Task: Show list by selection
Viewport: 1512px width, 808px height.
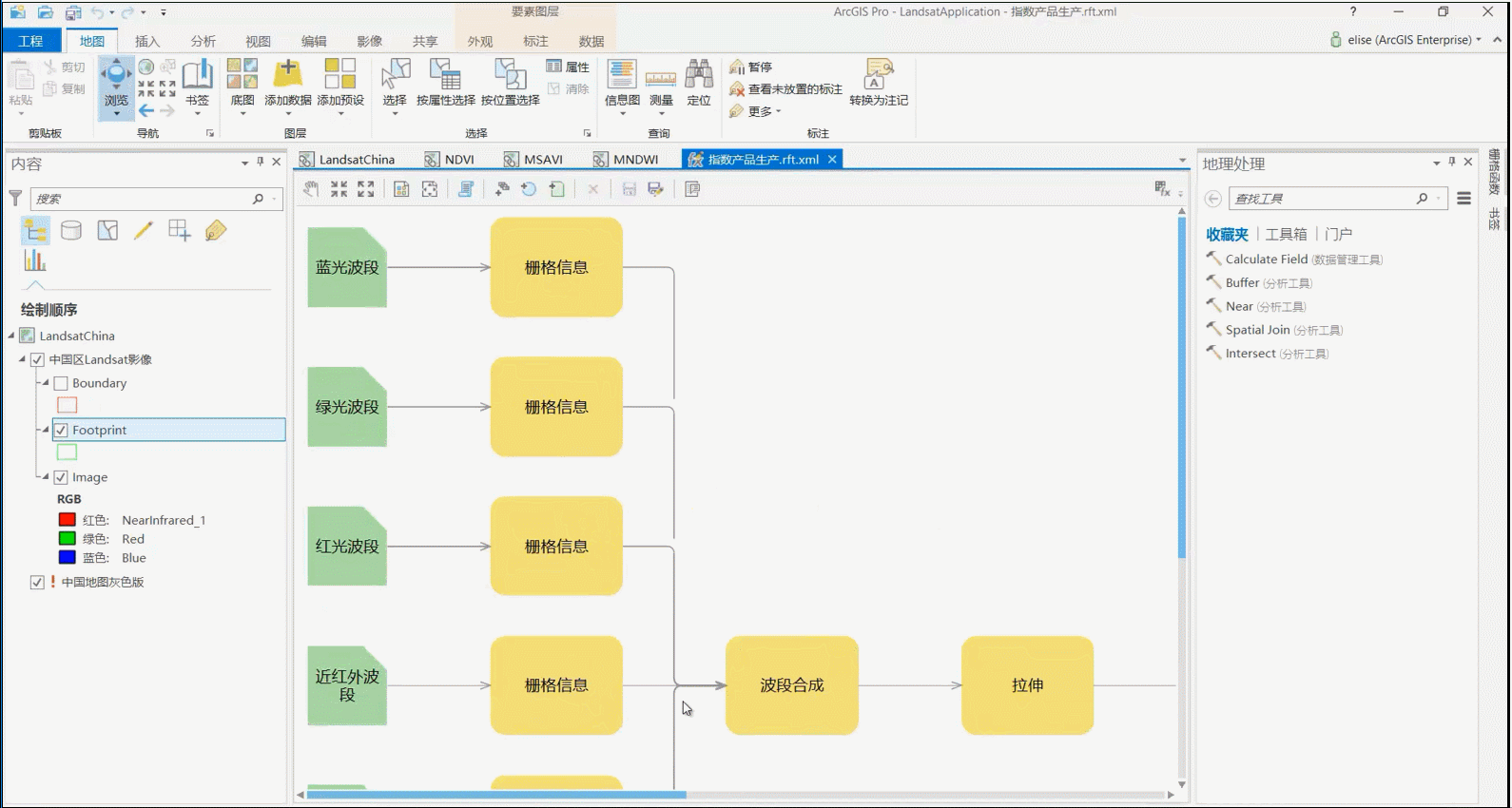Action: click(107, 230)
